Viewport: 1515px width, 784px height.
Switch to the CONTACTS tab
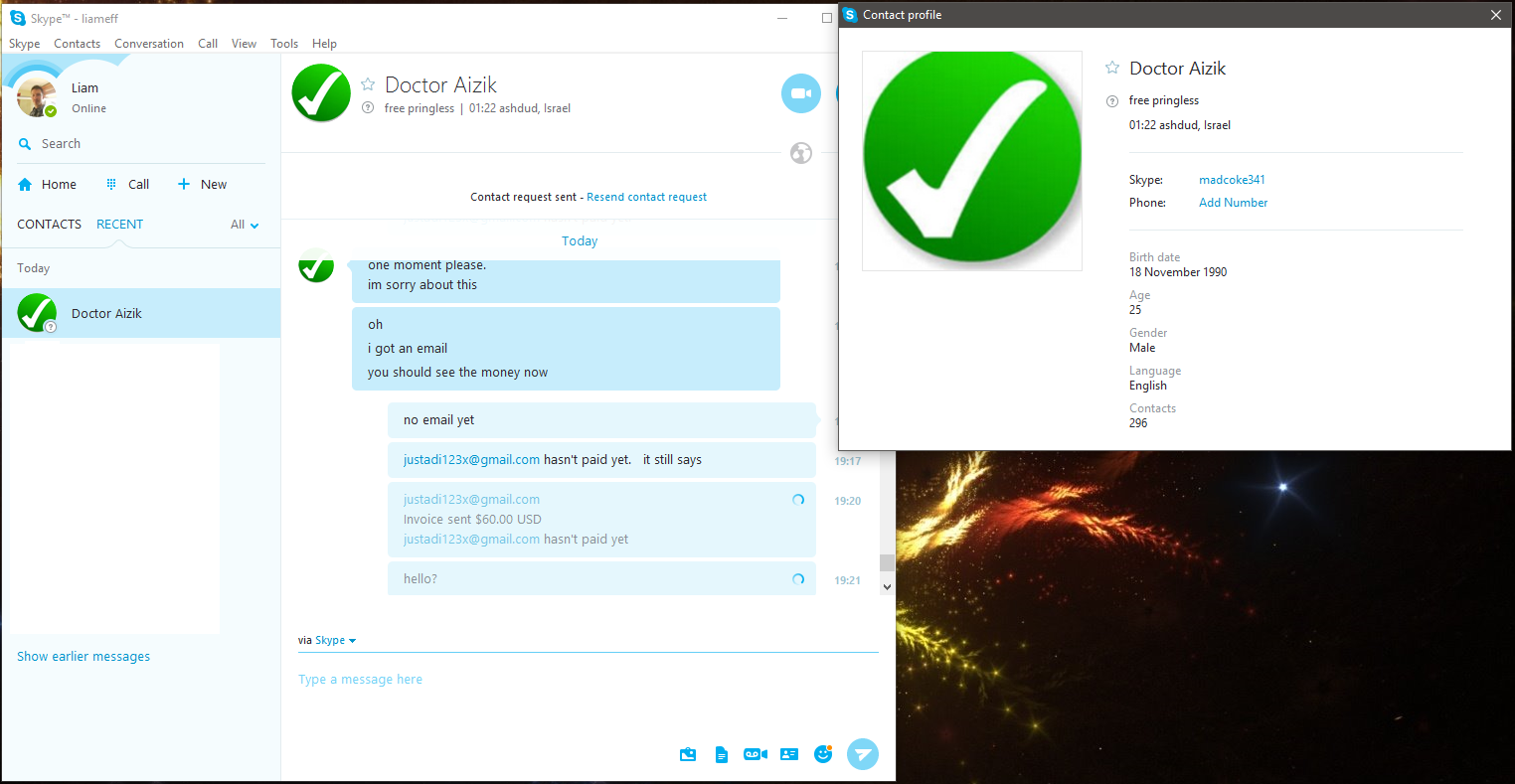[x=49, y=225]
